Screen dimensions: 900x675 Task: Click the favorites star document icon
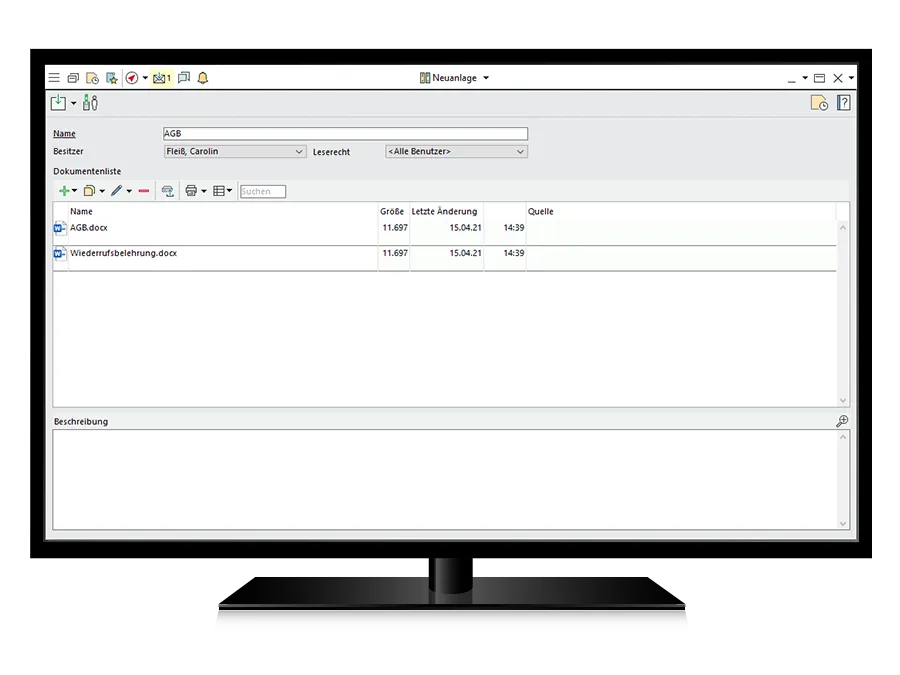coord(112,78)
